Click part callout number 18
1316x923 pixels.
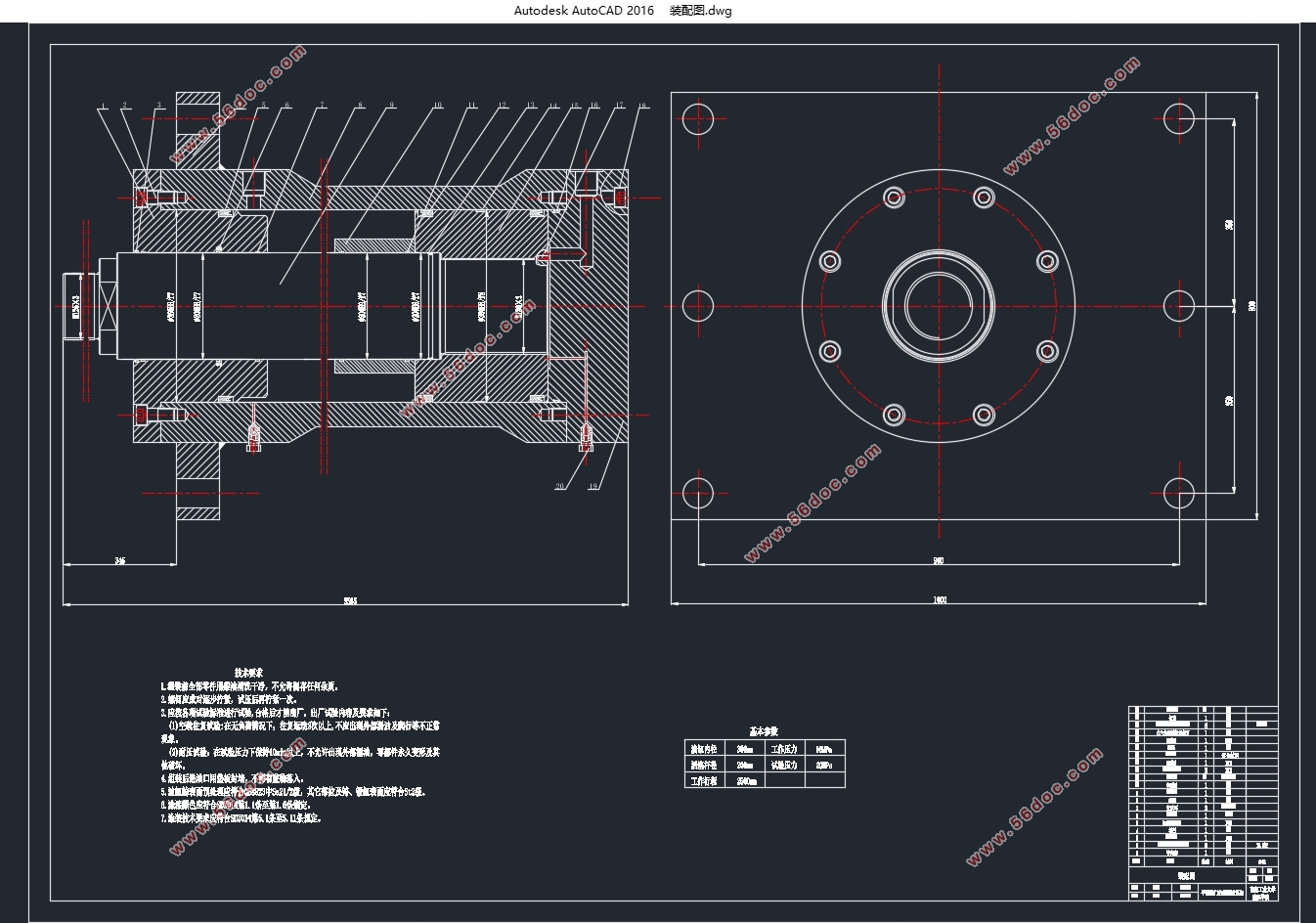(642, 106)
